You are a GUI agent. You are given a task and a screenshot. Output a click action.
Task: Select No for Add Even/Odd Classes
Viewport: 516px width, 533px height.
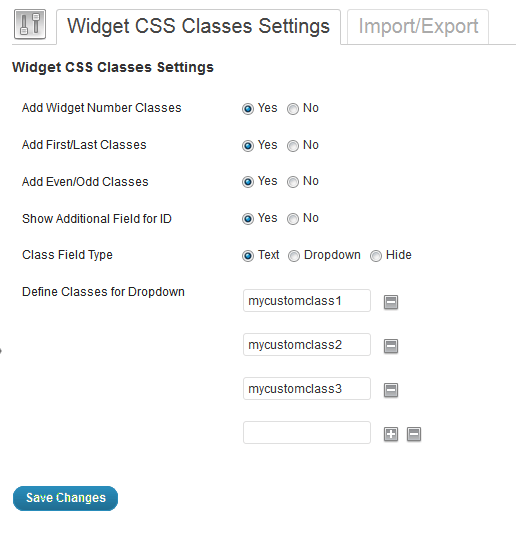click(293, 182)
